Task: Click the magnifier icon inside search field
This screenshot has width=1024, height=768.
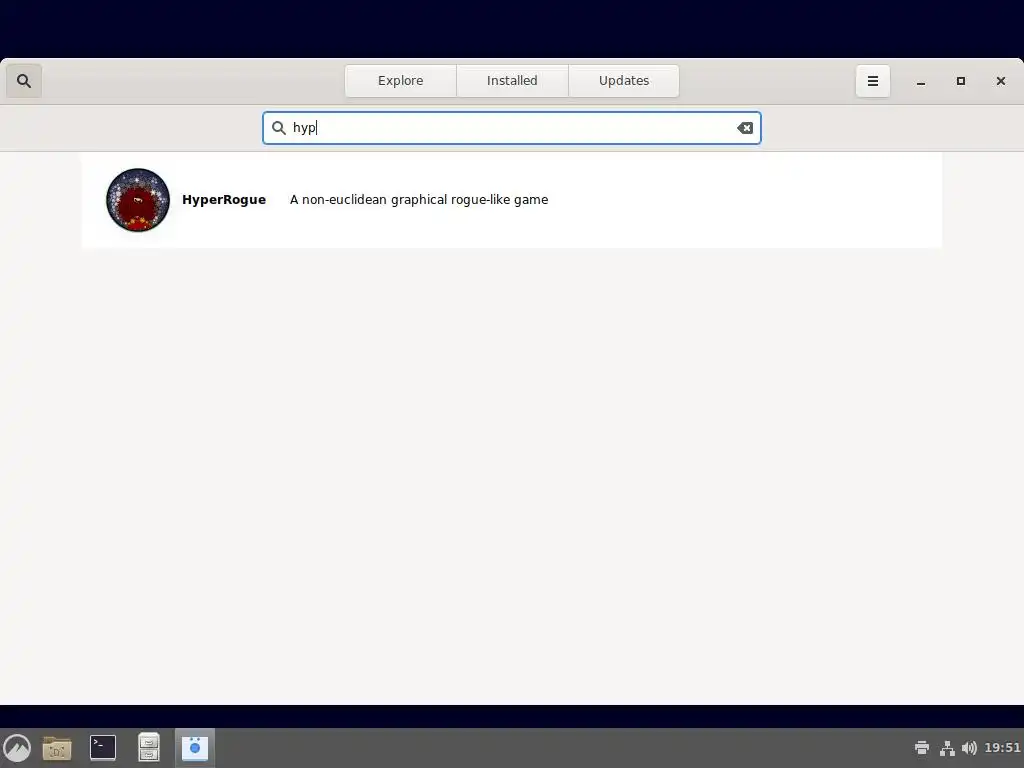Action: click(x=279, y=128)
